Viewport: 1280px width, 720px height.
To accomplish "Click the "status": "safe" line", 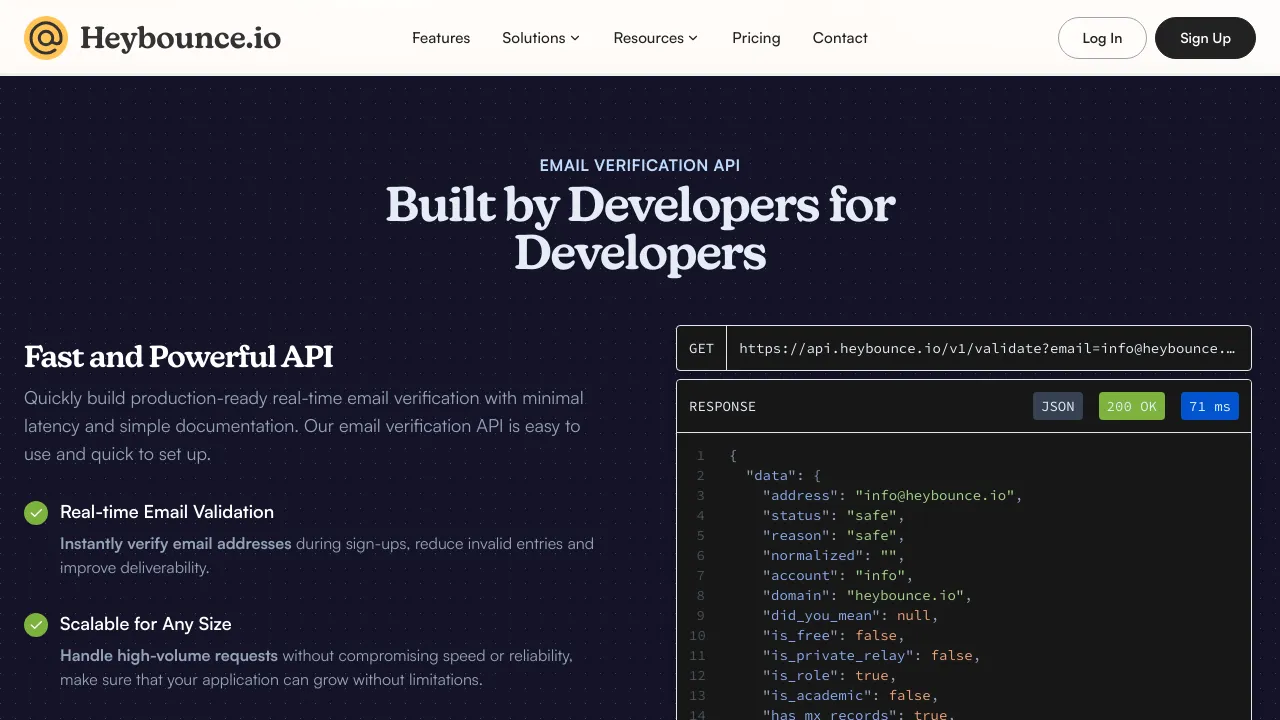I will [833, 515].
